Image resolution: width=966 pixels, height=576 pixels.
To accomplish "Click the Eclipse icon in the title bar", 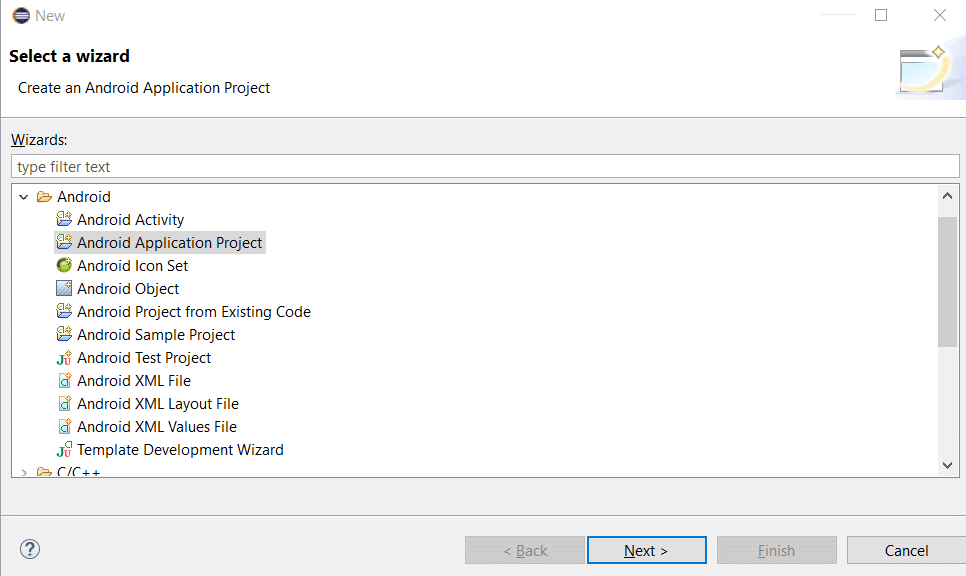I will click(21, 15).
